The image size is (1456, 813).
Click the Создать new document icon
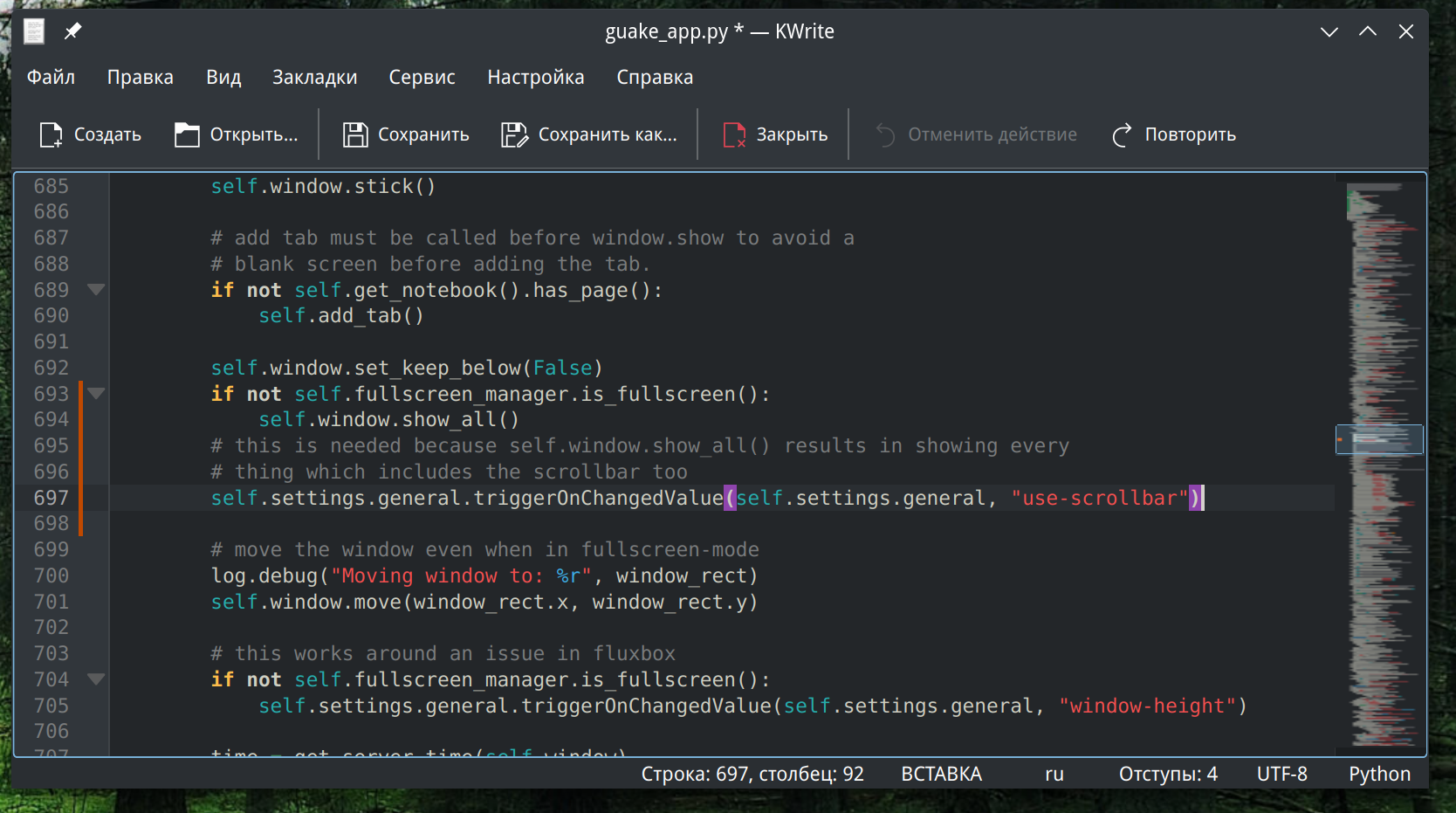click(x=52, y=134)
